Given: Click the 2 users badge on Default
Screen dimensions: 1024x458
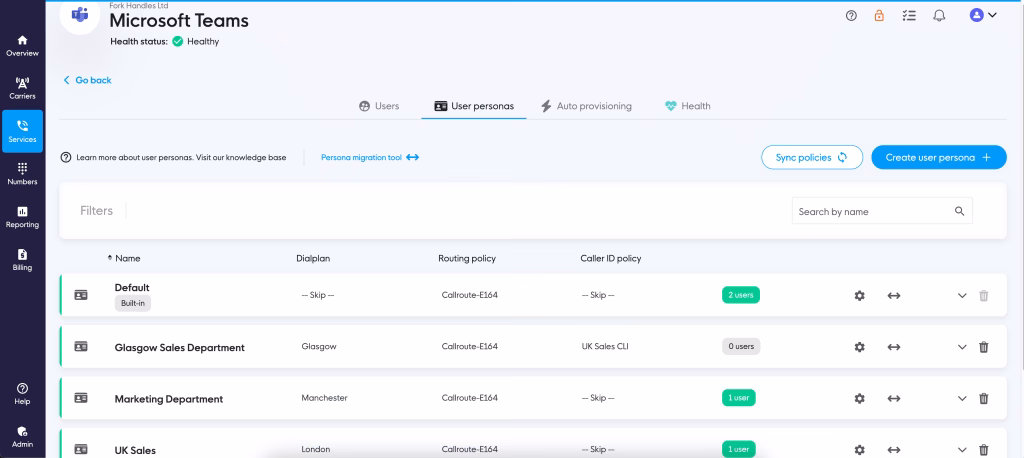Looking at the screenshot, I should coord(741,295).
